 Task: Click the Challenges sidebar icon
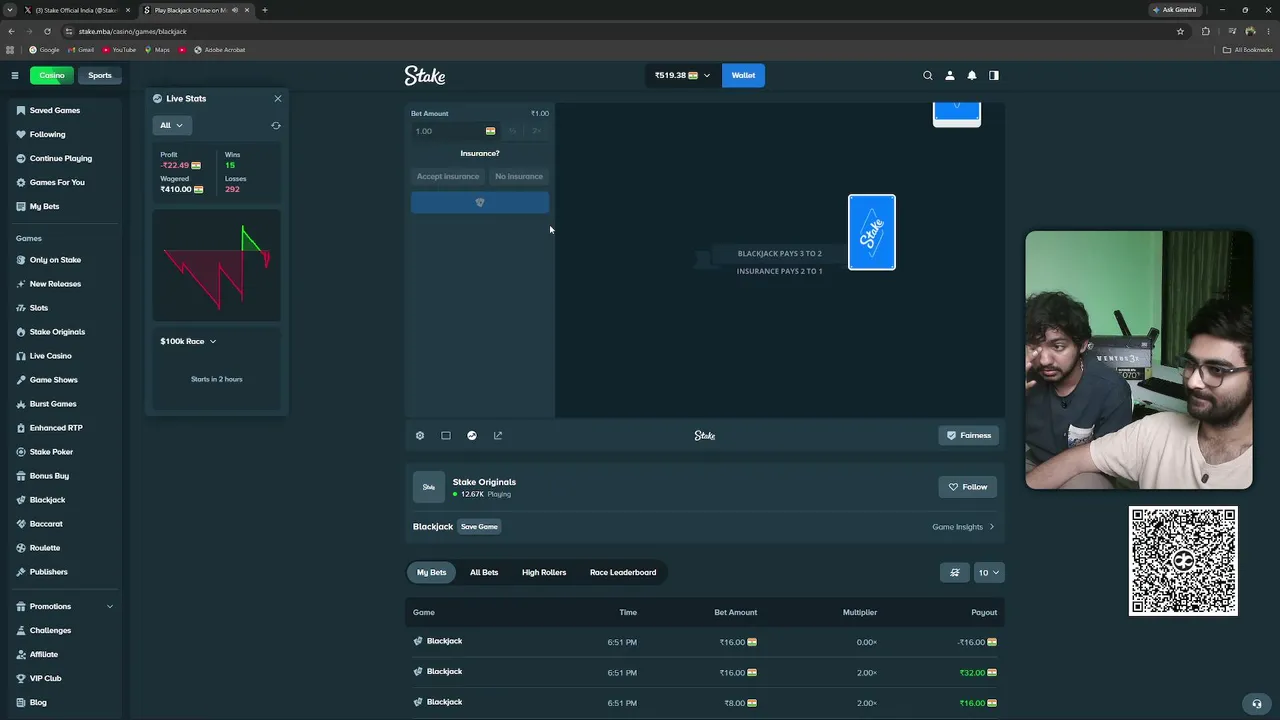21,630
